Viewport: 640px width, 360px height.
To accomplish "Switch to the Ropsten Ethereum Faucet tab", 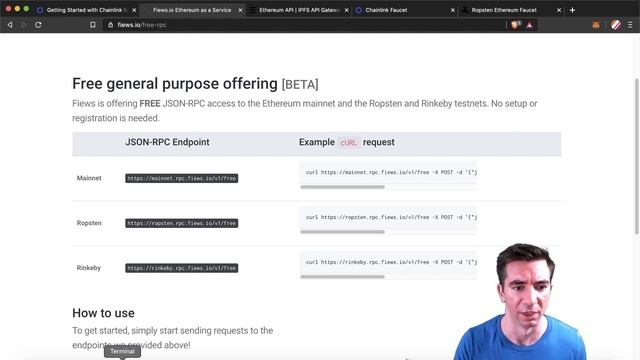I will (510, 10).
